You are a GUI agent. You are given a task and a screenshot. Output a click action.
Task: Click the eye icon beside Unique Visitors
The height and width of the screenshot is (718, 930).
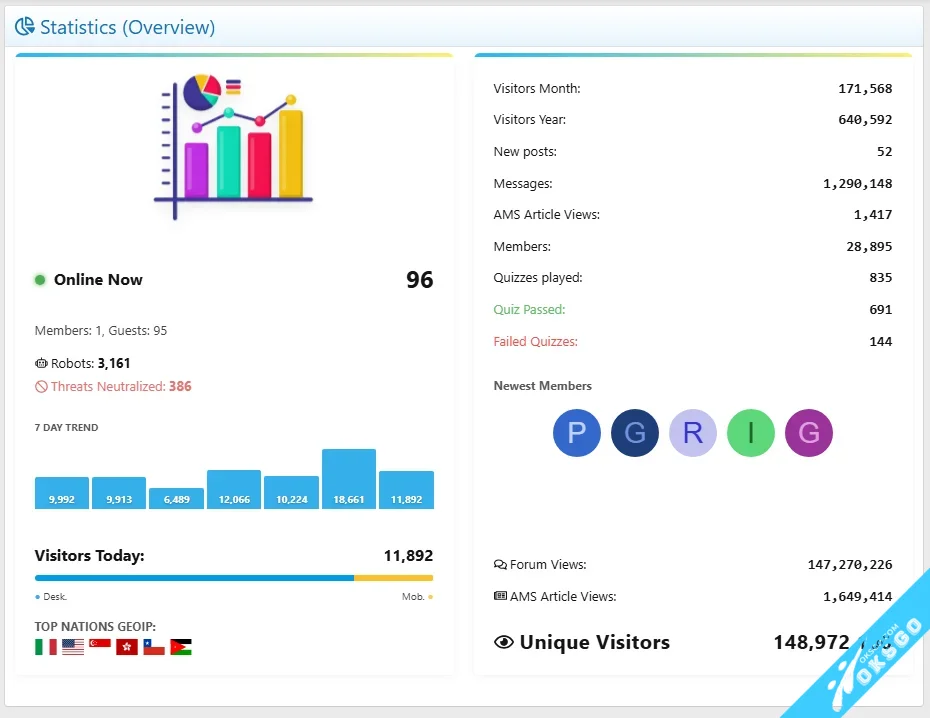coord(504,642)
